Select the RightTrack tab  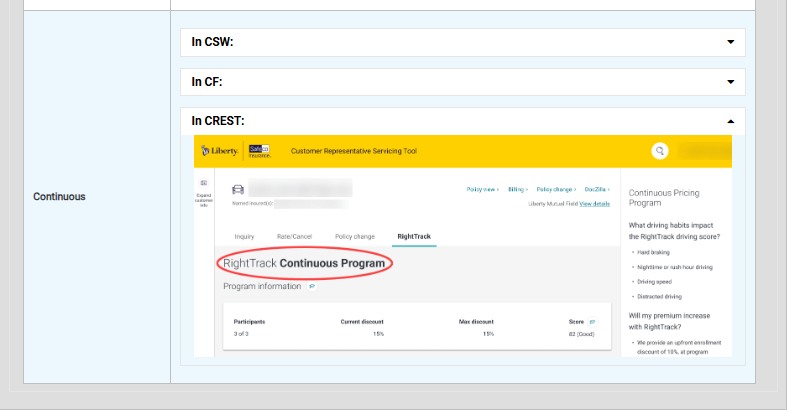coord(414,237)
